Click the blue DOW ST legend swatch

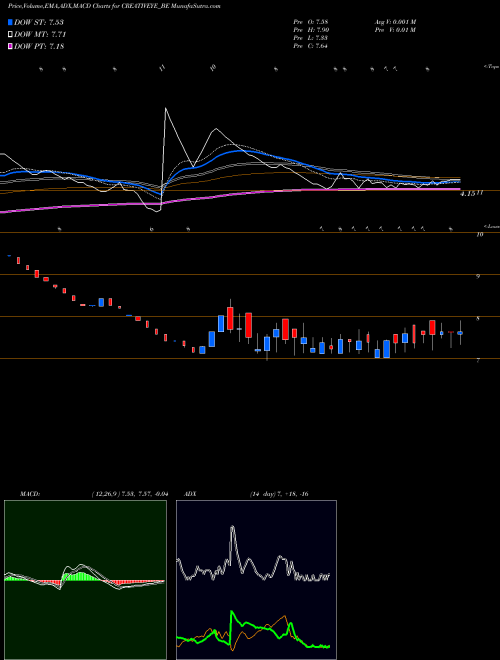(x=11, y=22)
